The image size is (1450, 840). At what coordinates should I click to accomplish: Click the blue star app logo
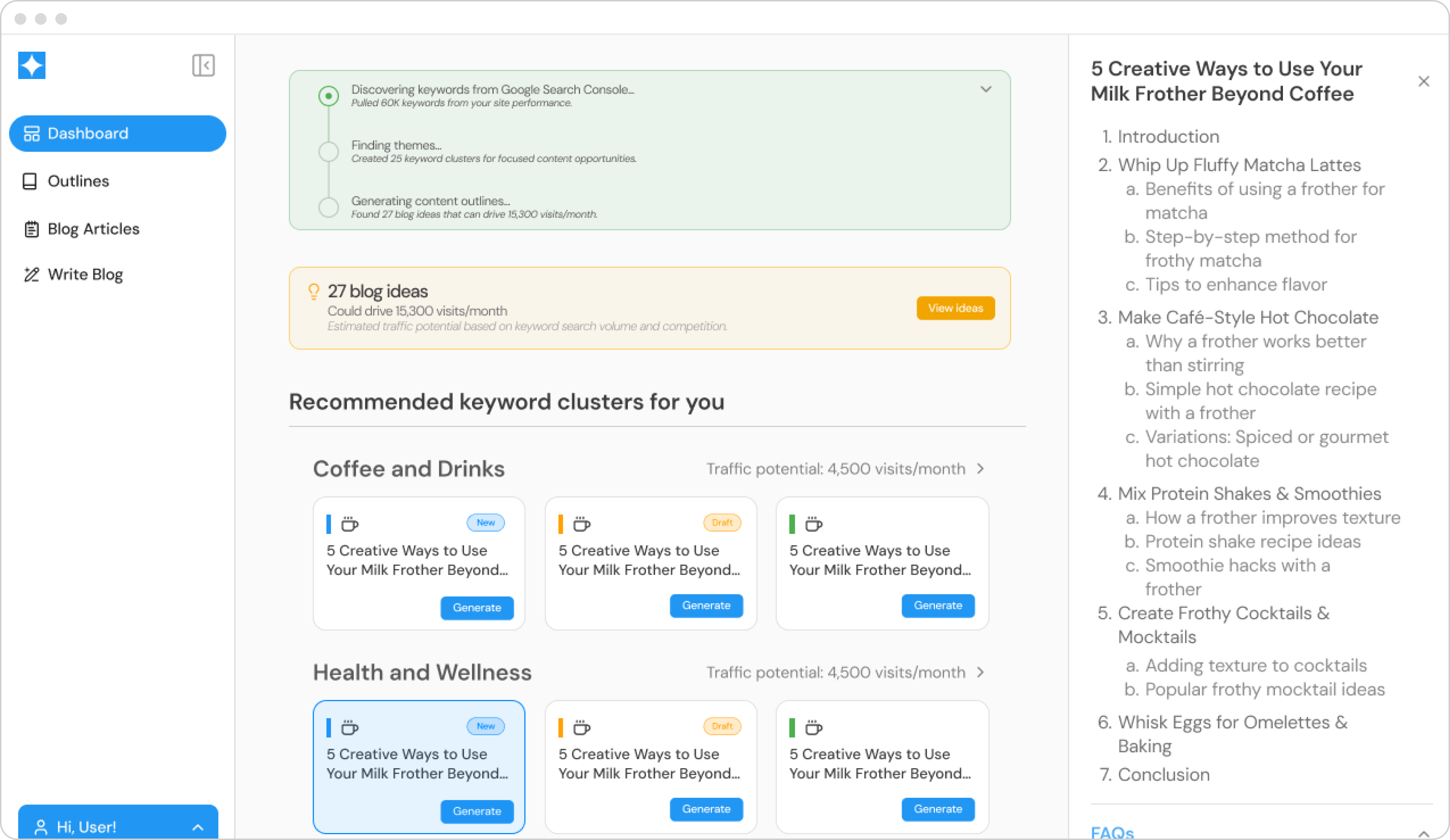click(x=32, y=65)
